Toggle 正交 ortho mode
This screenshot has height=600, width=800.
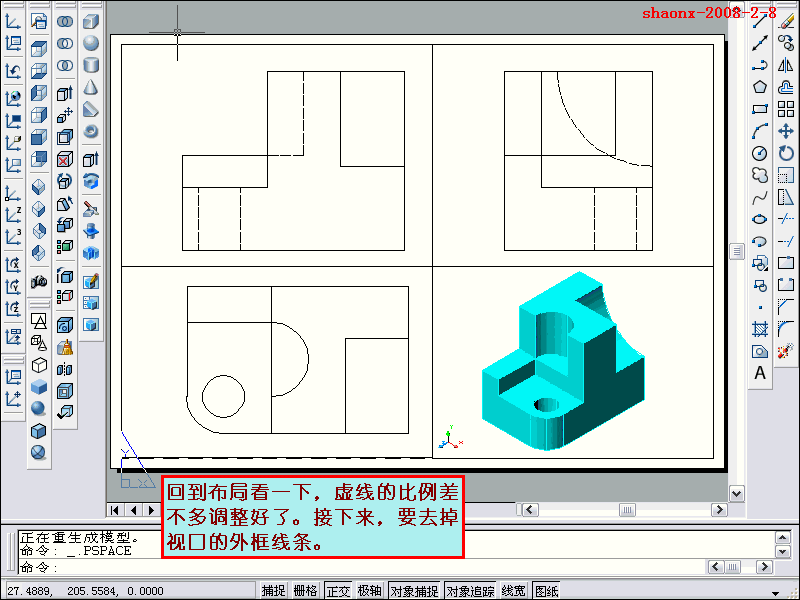[338, 590]
